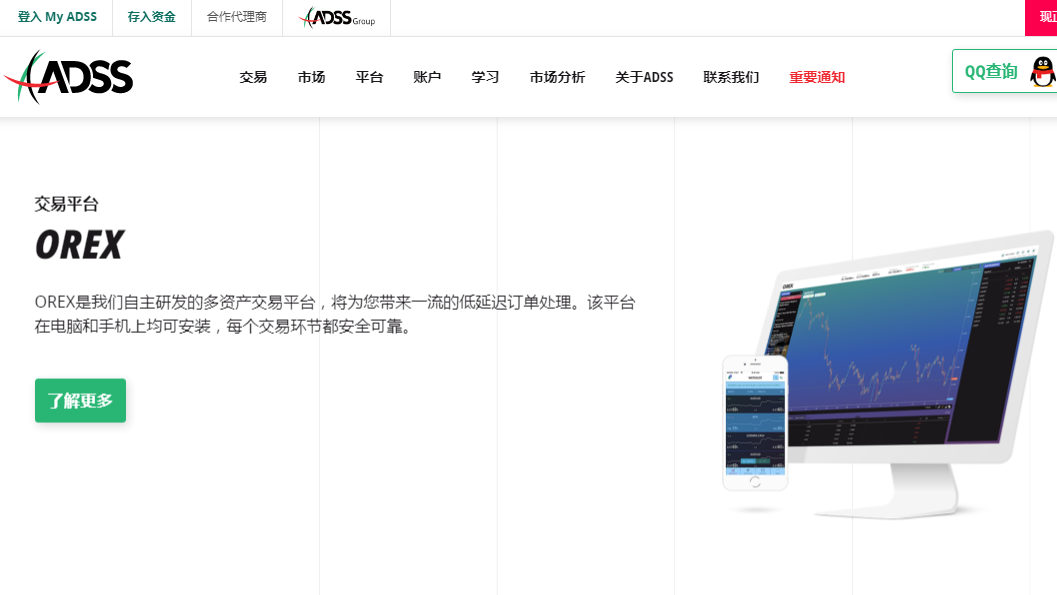
Task: Open the 关于ADSS menu
Action: 644,77
